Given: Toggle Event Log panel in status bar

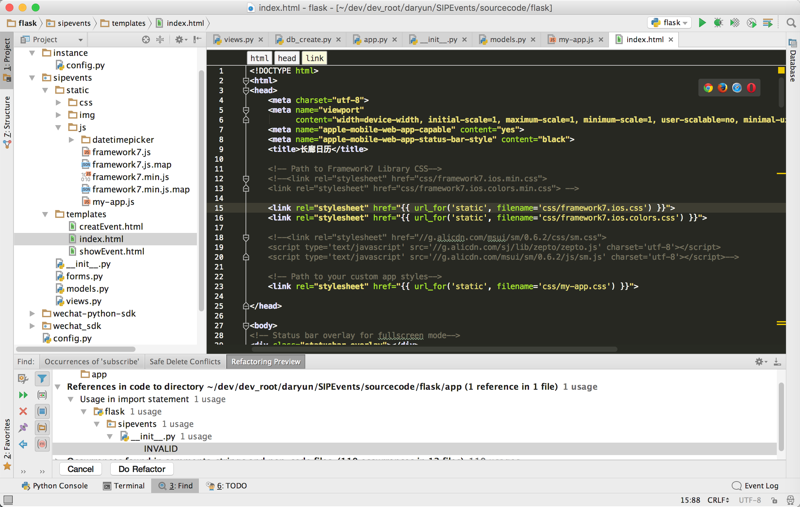Looking at the screenshot, I should click(754, 486).
